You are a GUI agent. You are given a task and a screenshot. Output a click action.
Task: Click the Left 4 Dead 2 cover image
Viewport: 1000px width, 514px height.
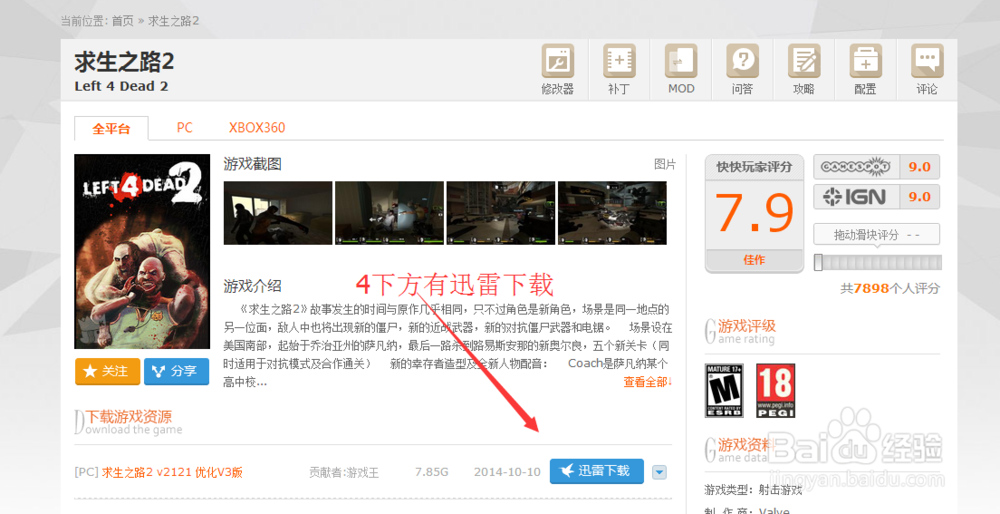142,251
